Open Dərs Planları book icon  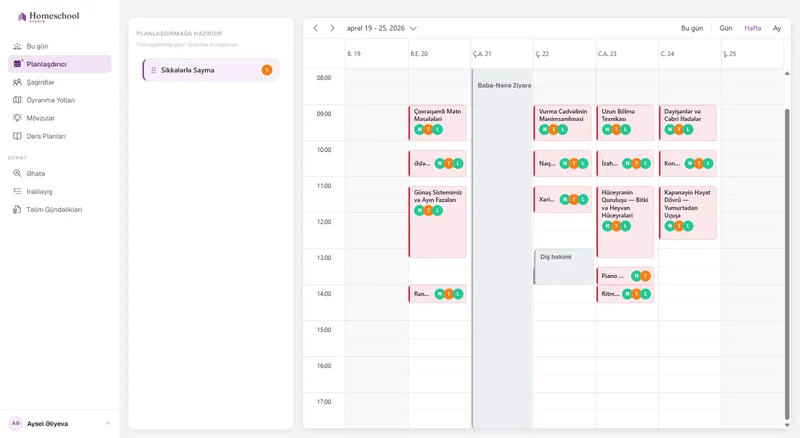[17, 136]
